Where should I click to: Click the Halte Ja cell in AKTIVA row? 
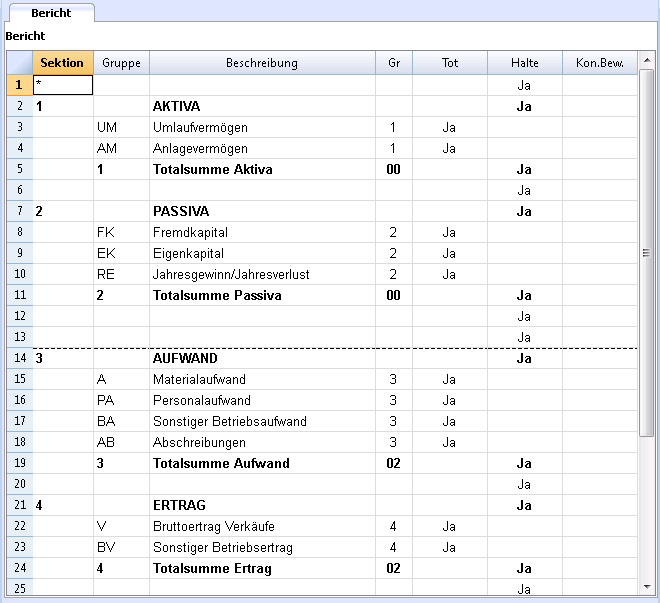525,106
